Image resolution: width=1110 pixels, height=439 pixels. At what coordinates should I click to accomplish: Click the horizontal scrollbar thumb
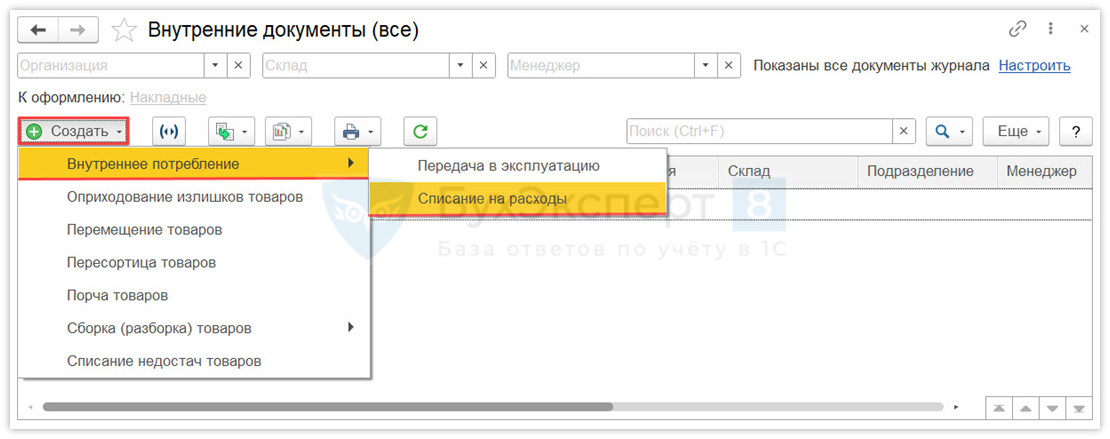328,407
